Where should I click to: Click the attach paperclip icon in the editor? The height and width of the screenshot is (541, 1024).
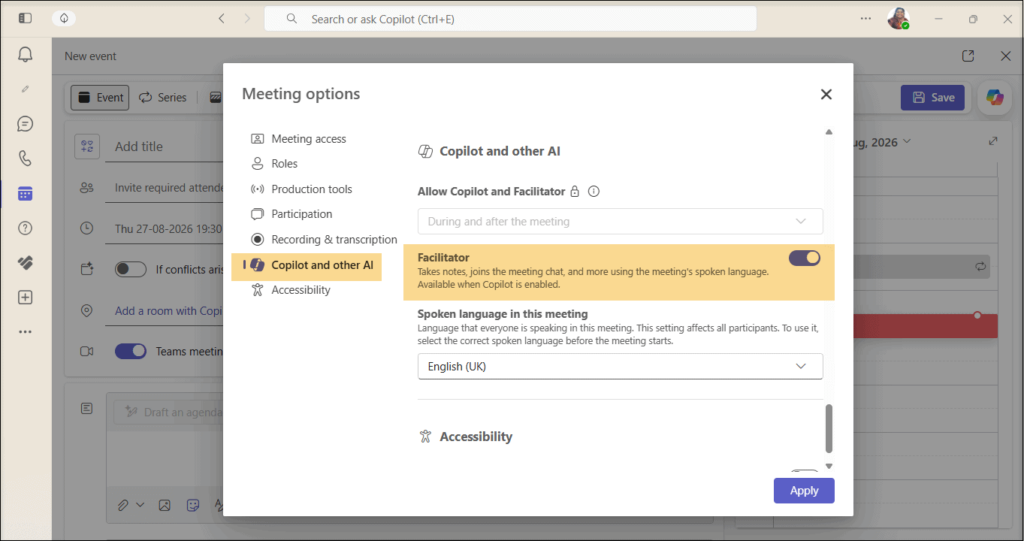[x=123, y=505]
